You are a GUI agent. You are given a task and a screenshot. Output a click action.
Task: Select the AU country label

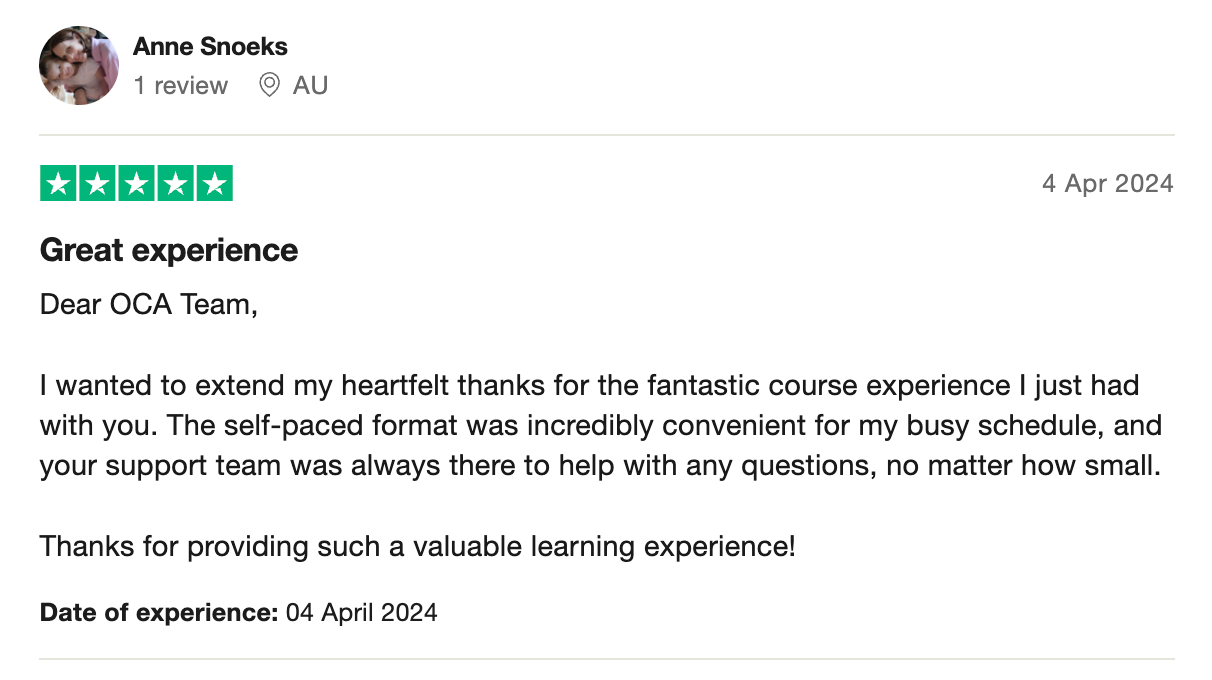click(310, 86)
